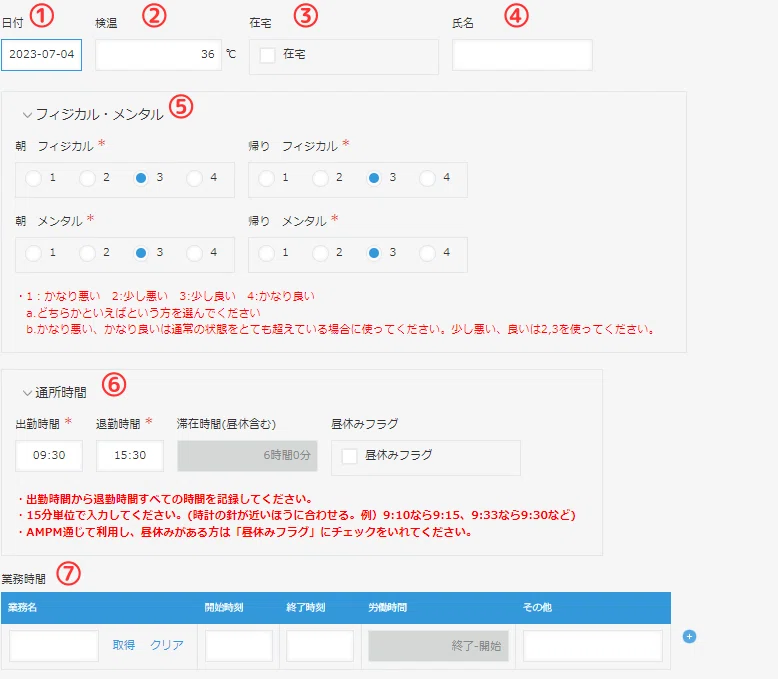Check the 在宅 checkbox

267,55
